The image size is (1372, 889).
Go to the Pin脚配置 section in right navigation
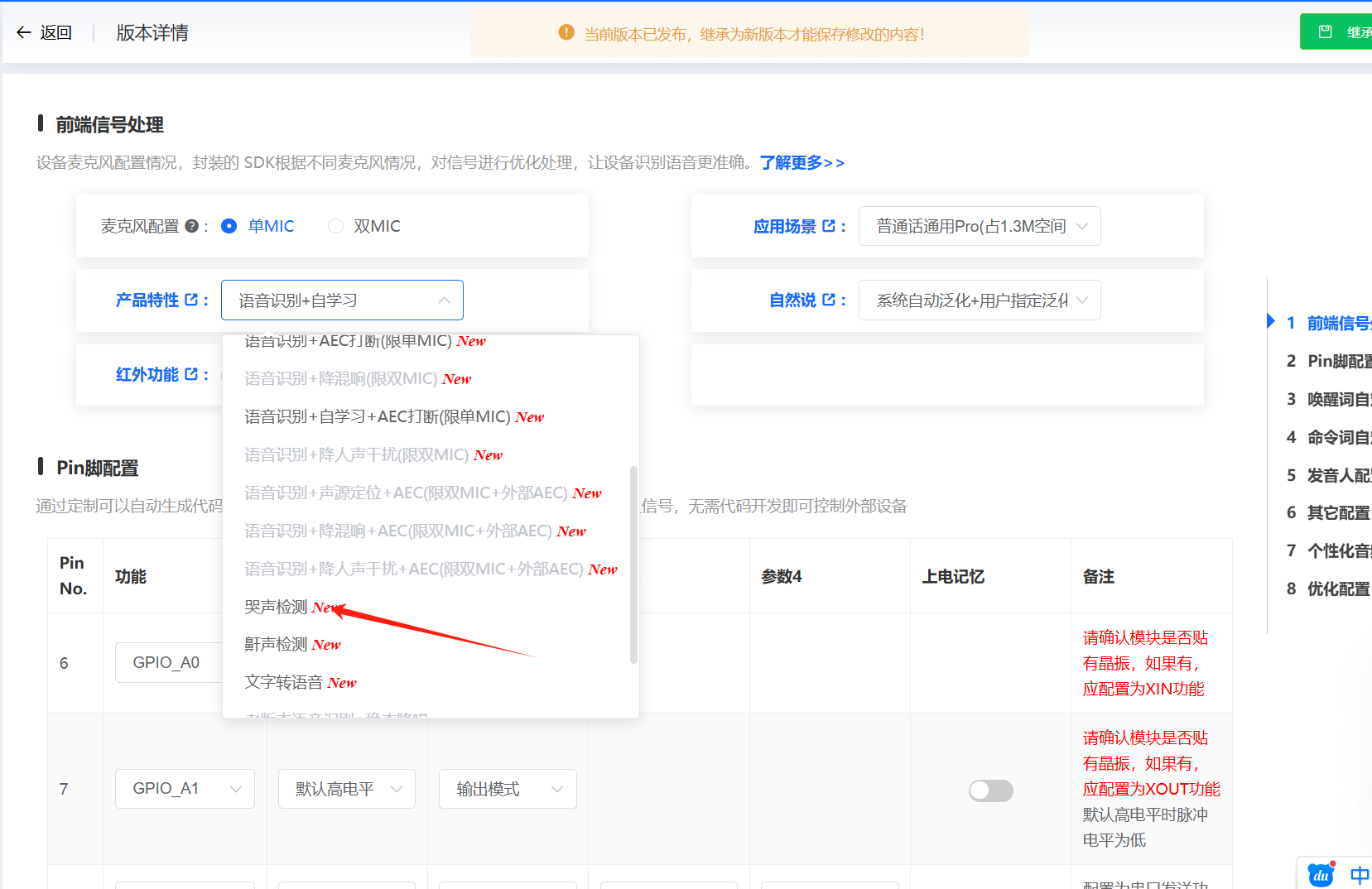tap(1336, 360)
